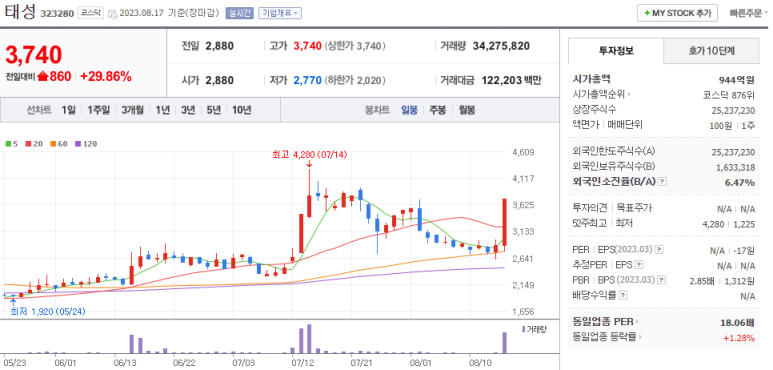Screen dimensions: 773x370
Task: Select the 1일 line chart period
Action: click(69, 110)
